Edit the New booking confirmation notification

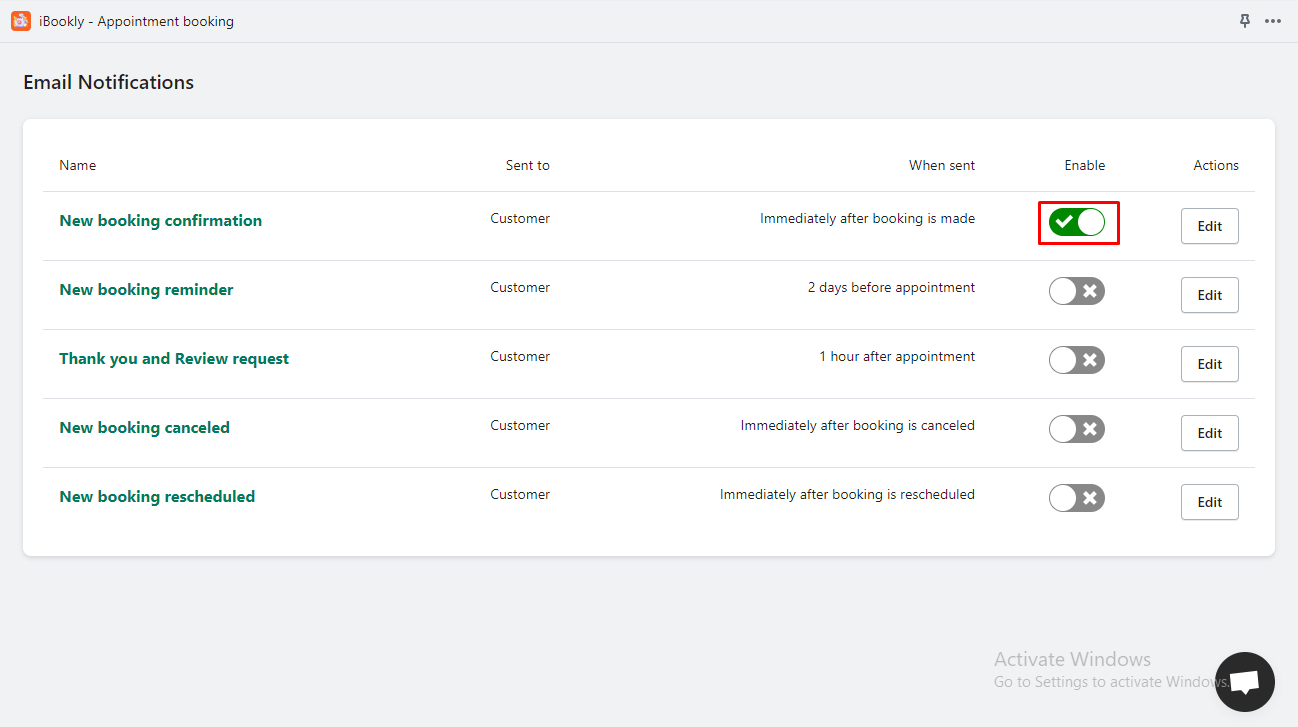tap(1210, 226)
